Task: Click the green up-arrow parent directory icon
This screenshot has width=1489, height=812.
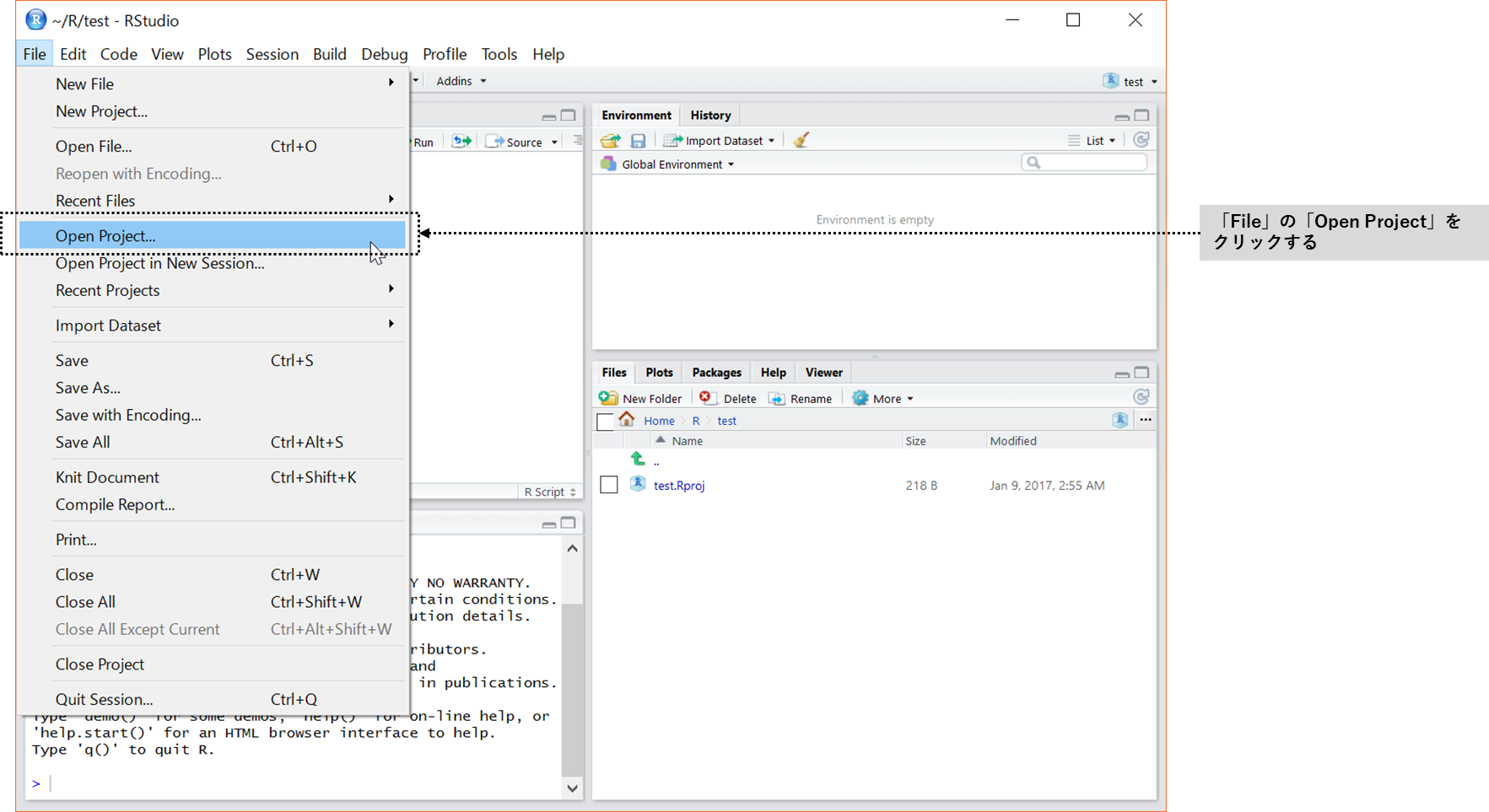Action: pyautogui.click(x=638, y=459)
